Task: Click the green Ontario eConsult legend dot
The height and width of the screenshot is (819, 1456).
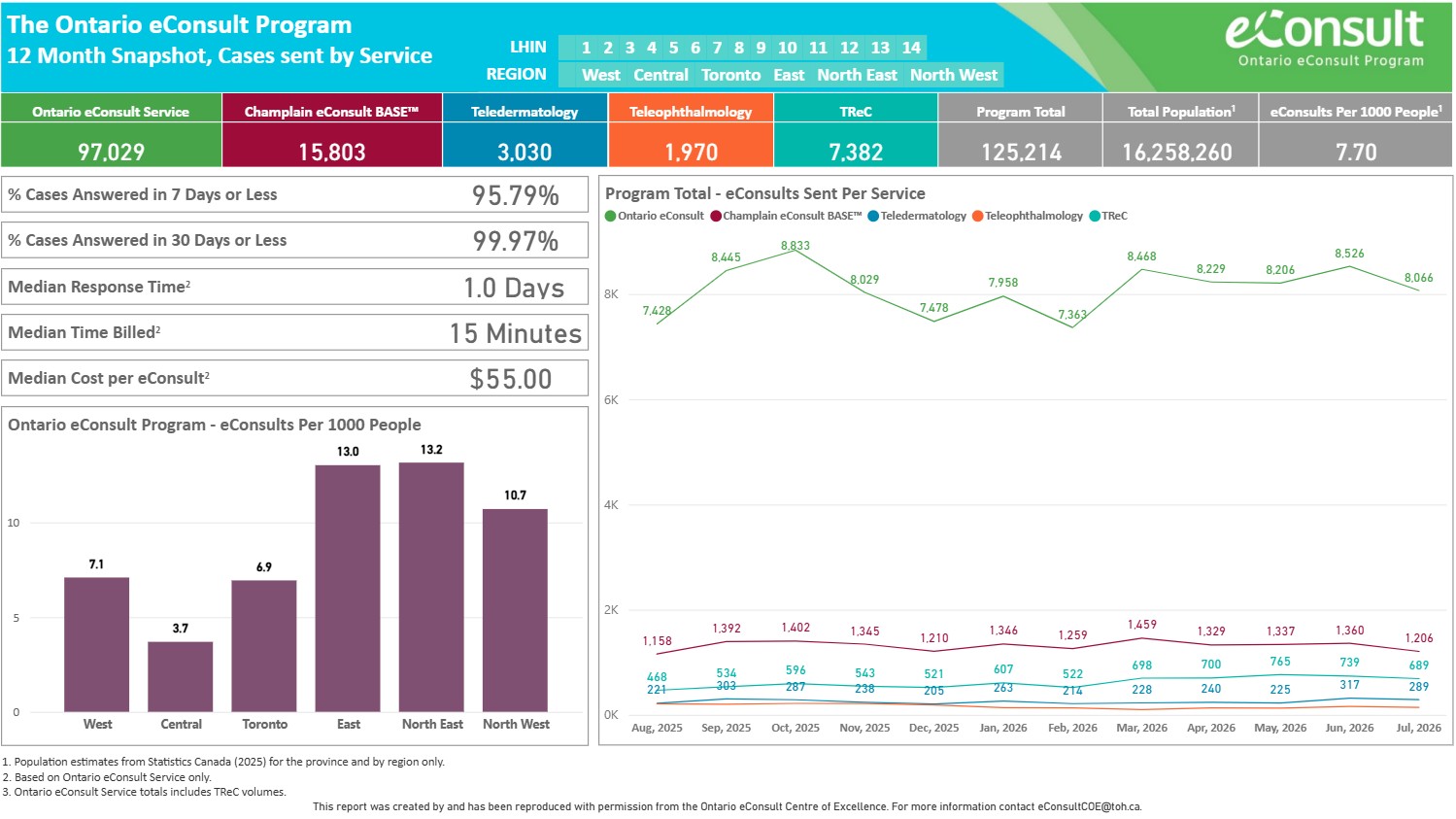Action: 611,216
